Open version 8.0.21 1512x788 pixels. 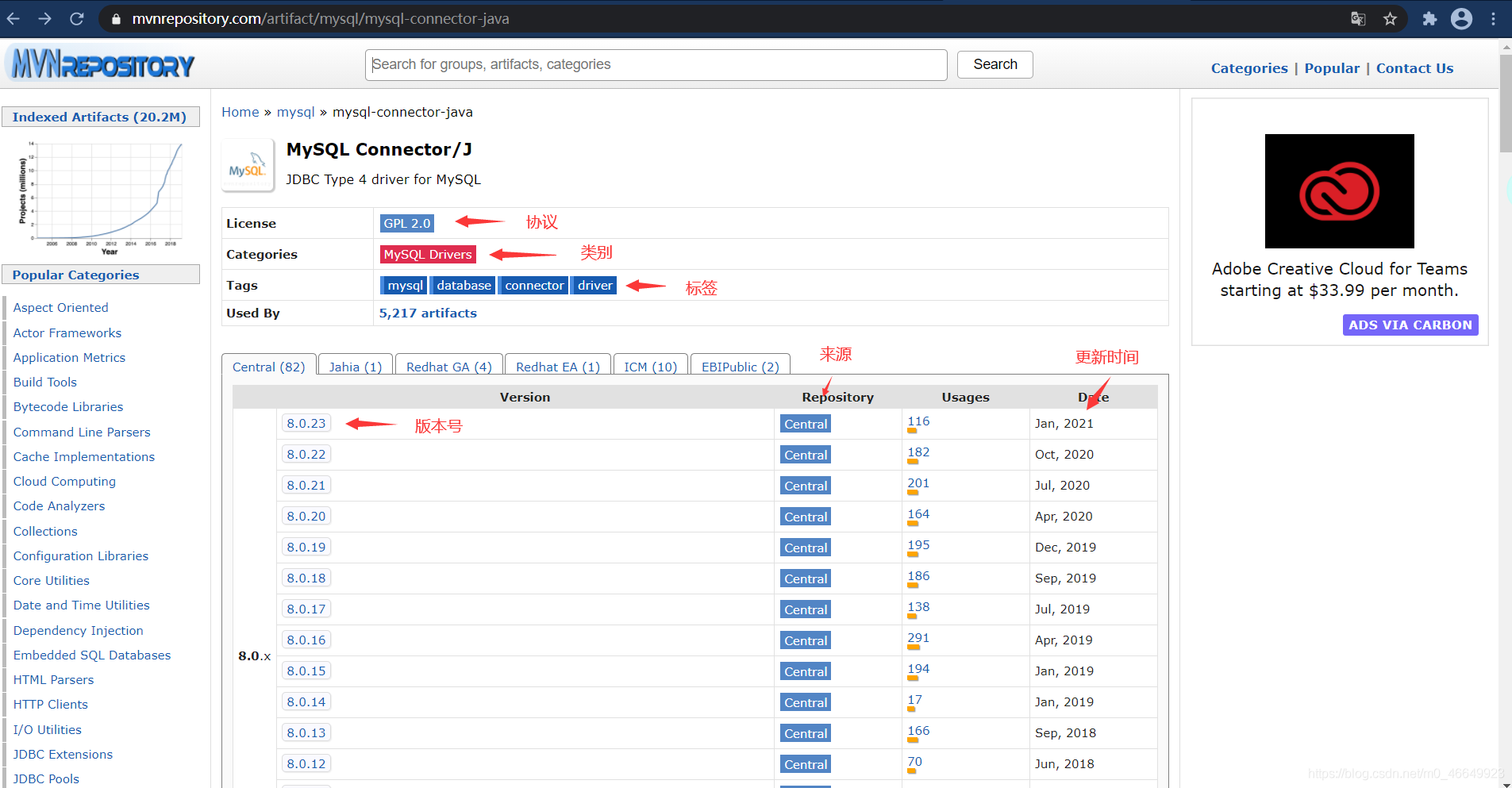pyautogui.click(x=306, y=485)
